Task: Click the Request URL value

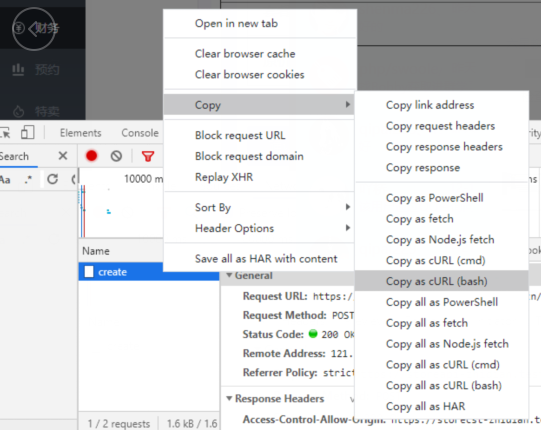Action: click(333, 296)
